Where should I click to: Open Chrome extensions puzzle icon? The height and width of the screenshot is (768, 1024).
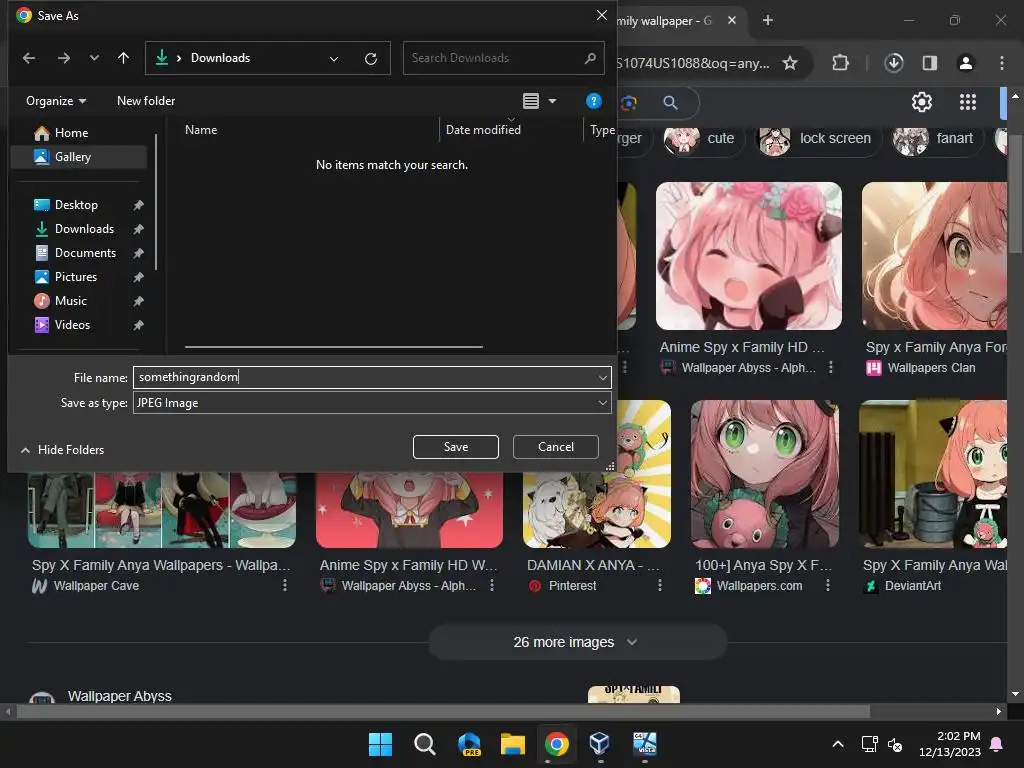pyautogui.click(x=840, y=63)
